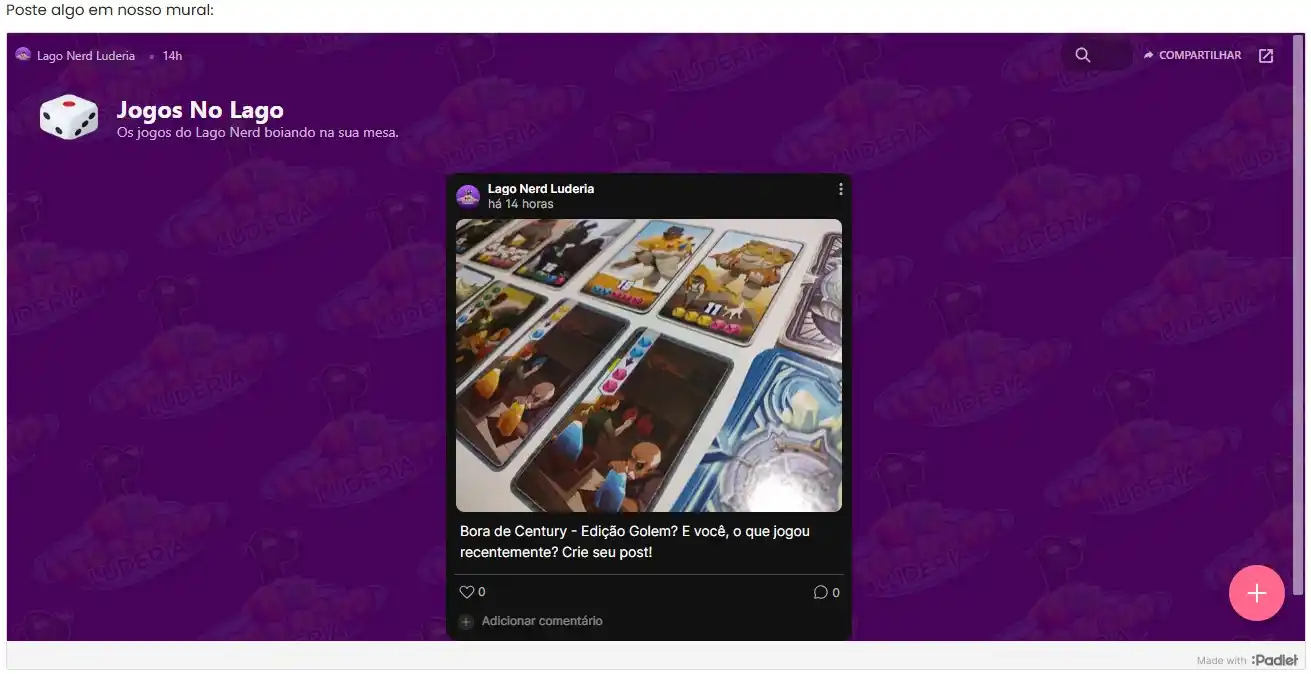Click the Made with Padlet link
Viewport: 1311px width, 674px height.
tap(1247, 660)
